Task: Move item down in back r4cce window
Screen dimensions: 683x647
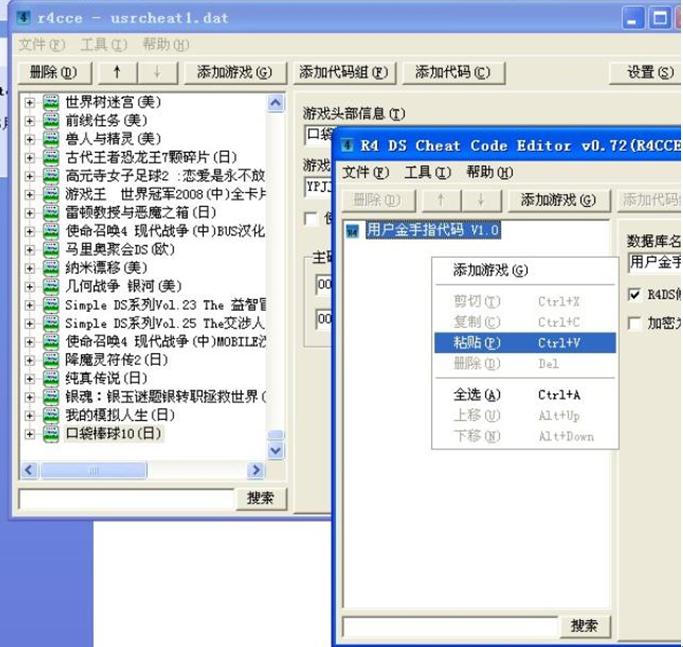Action: [x=157, y=72]
